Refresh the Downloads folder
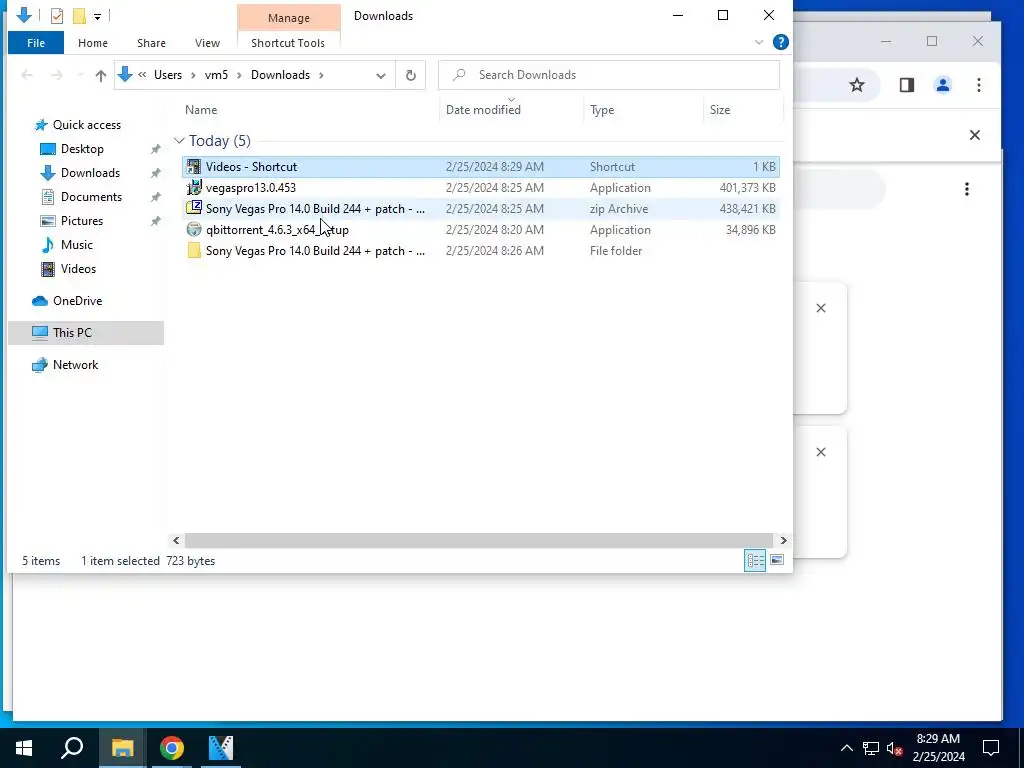Viewport: 1024px width, 768px height. click(411, 75)
